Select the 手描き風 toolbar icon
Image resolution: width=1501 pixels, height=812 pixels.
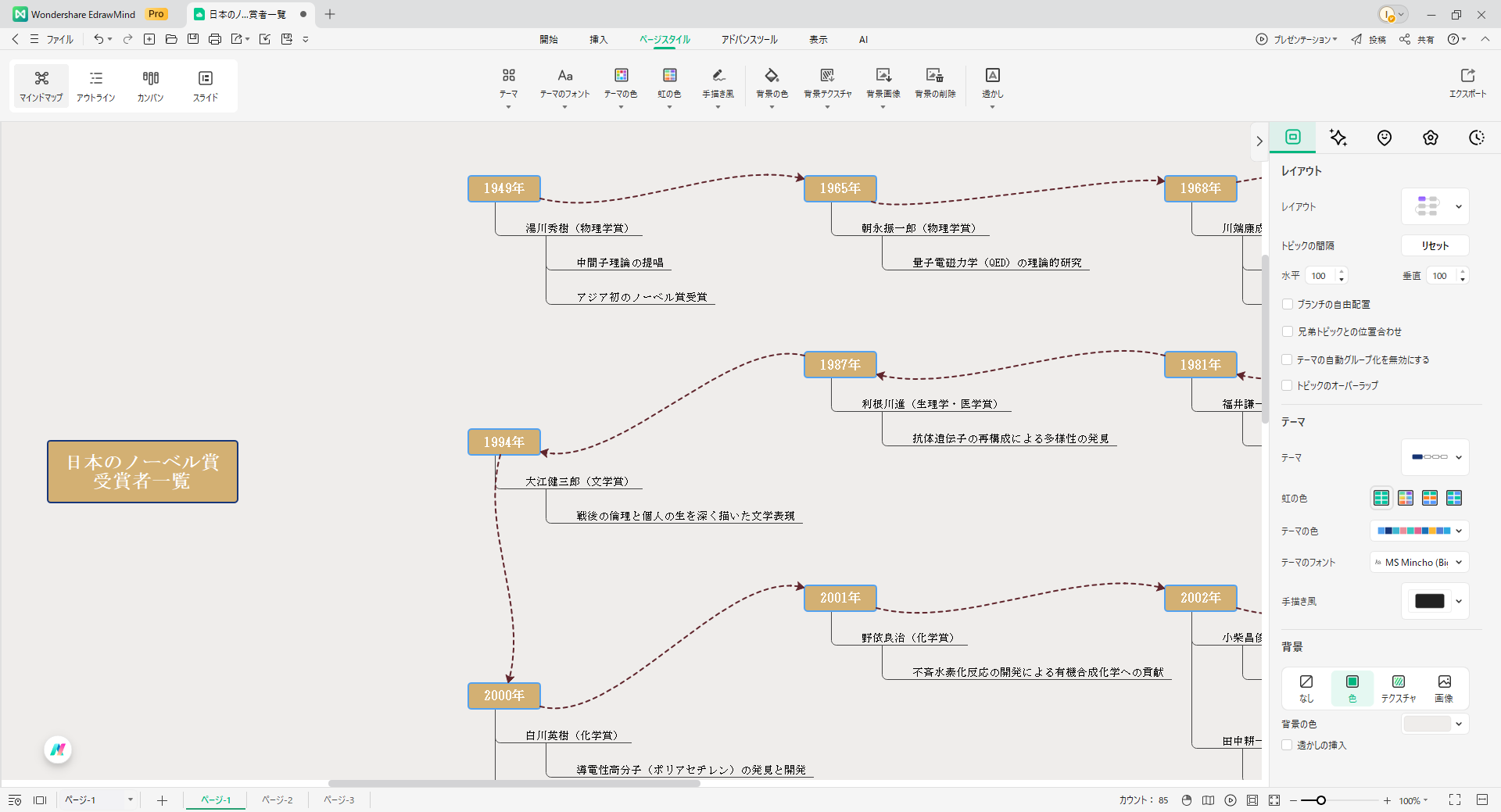(718, 77)
